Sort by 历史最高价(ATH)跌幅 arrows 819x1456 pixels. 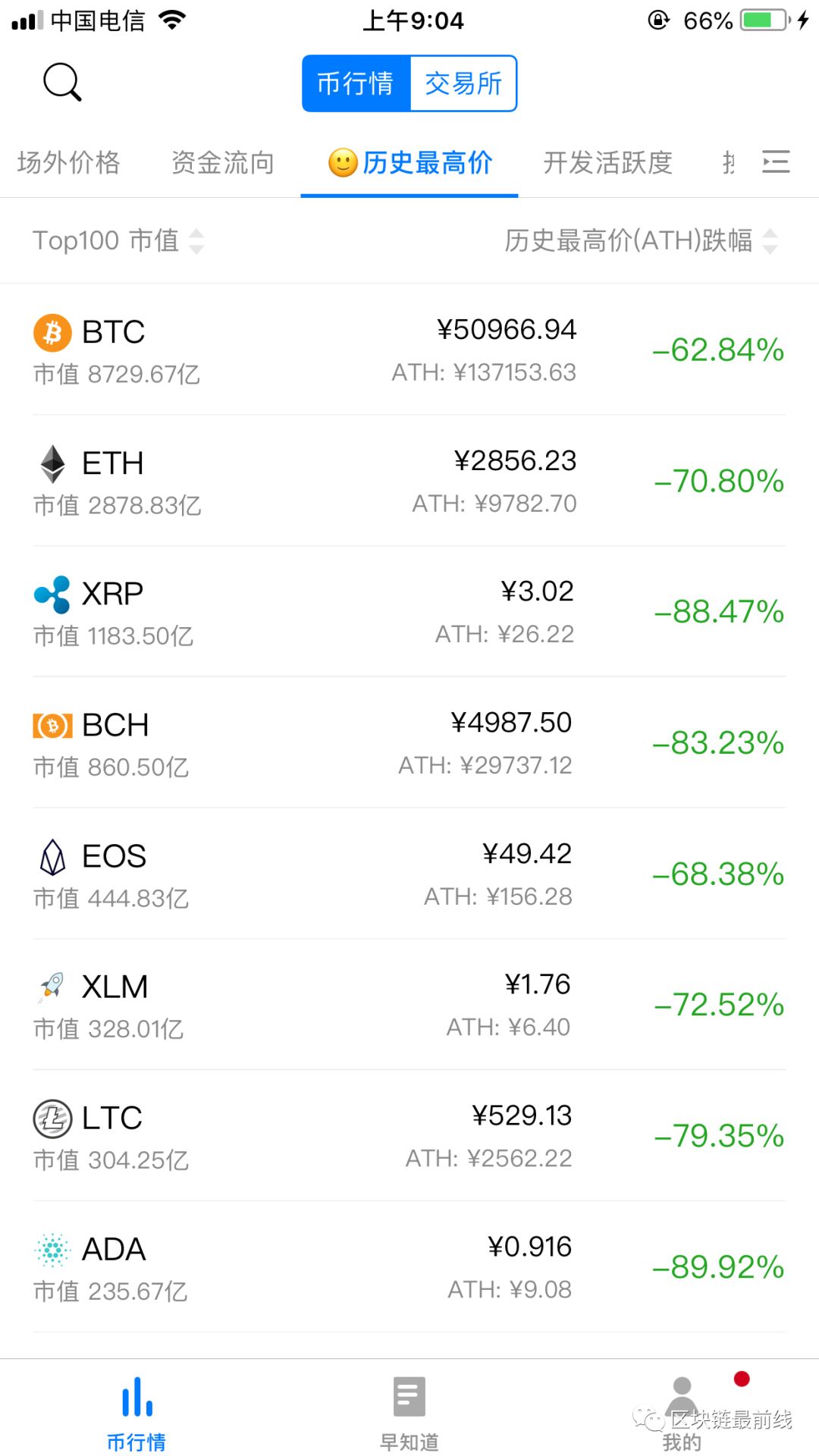tap(770, 241)
